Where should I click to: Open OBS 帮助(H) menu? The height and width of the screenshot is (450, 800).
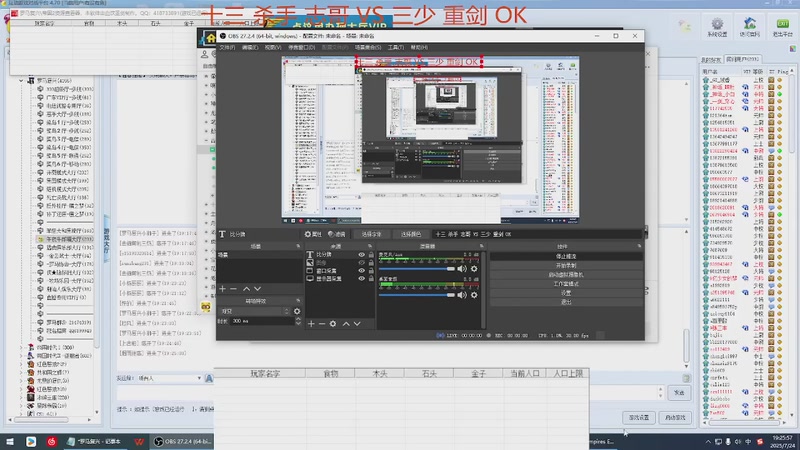(419, 47)
